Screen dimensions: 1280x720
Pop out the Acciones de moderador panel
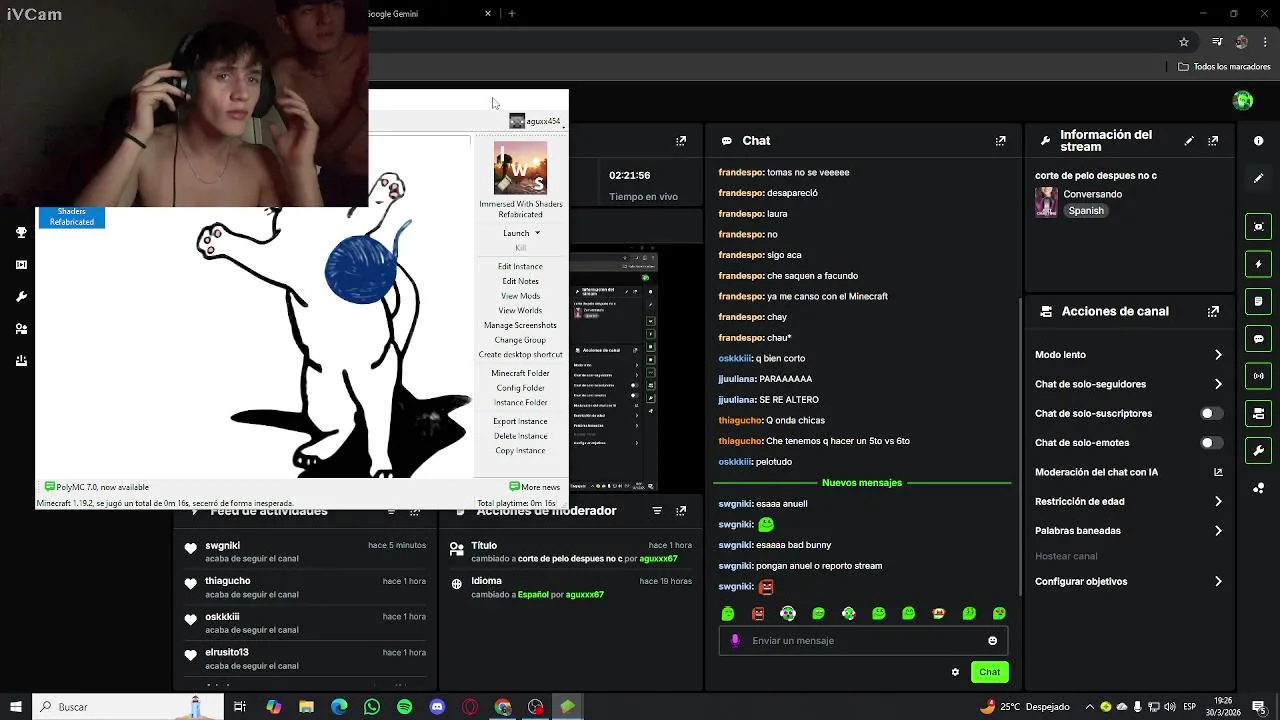click(x=681, y=511)
